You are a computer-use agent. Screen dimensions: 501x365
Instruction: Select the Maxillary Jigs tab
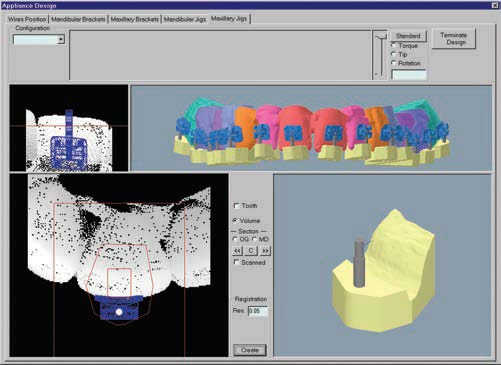tap(229, 19)
